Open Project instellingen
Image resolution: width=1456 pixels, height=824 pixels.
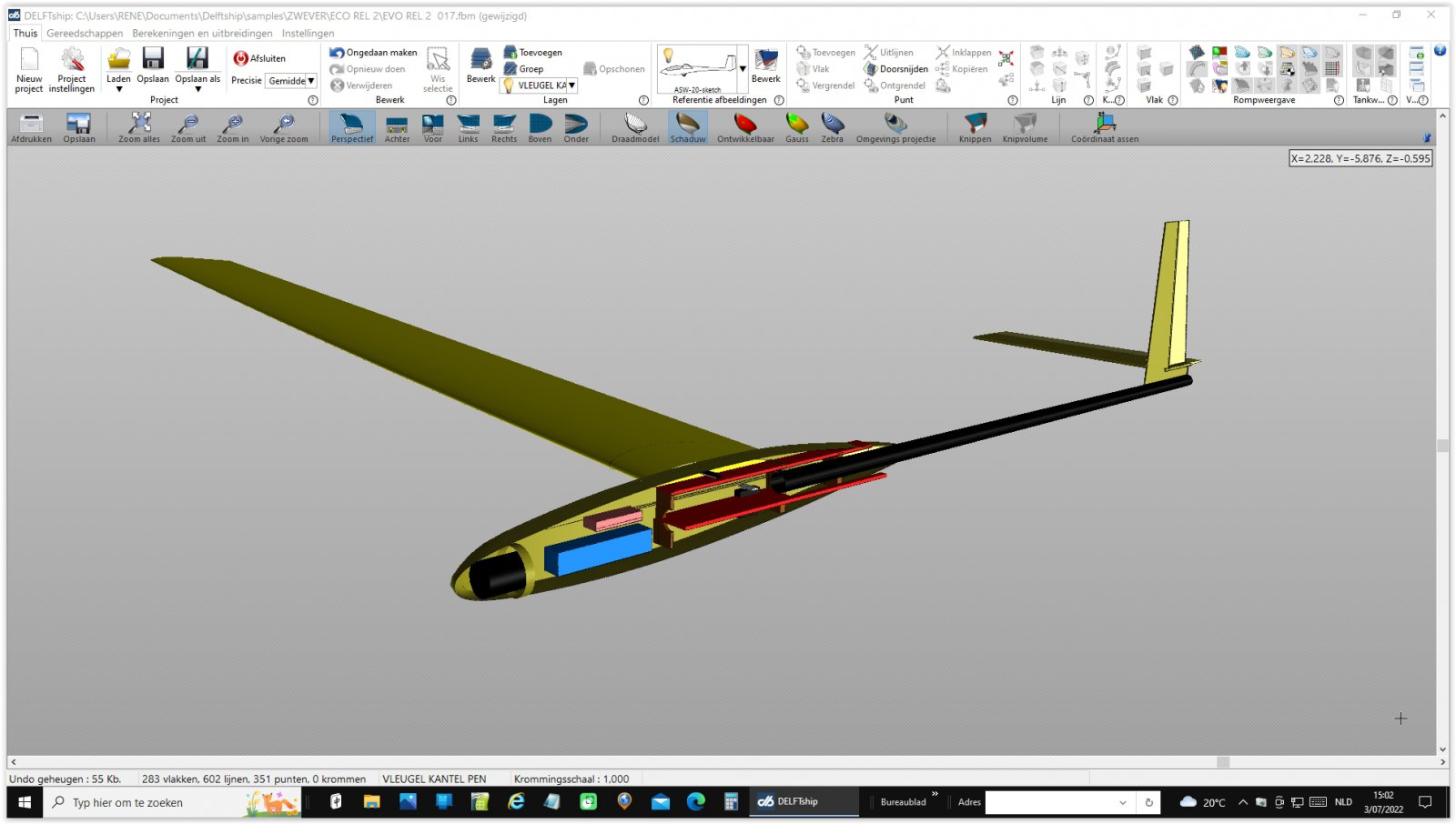pyautogui.click(x=72, y=70)
